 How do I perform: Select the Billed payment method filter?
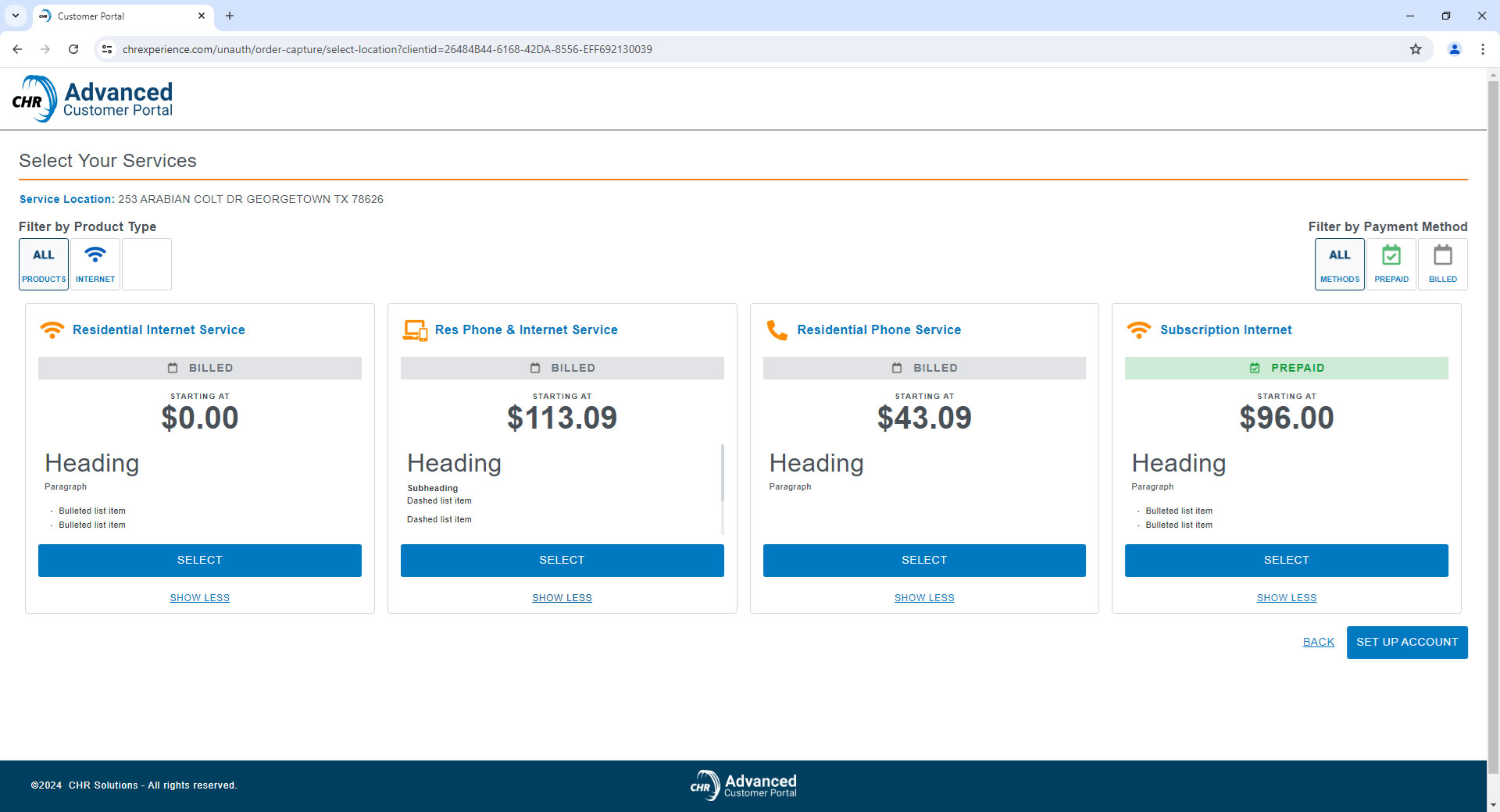point(1442,264)
